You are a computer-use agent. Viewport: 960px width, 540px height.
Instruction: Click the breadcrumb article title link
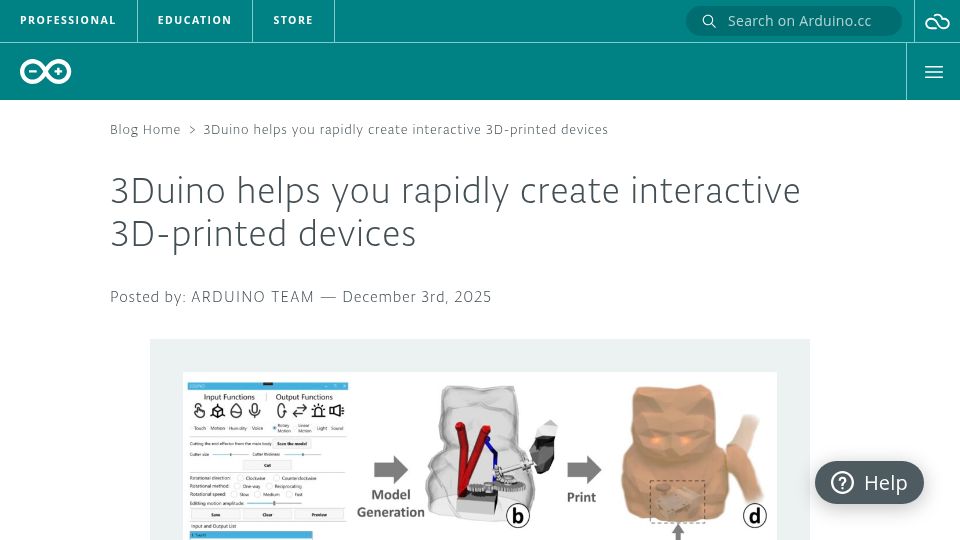(405, 130)
